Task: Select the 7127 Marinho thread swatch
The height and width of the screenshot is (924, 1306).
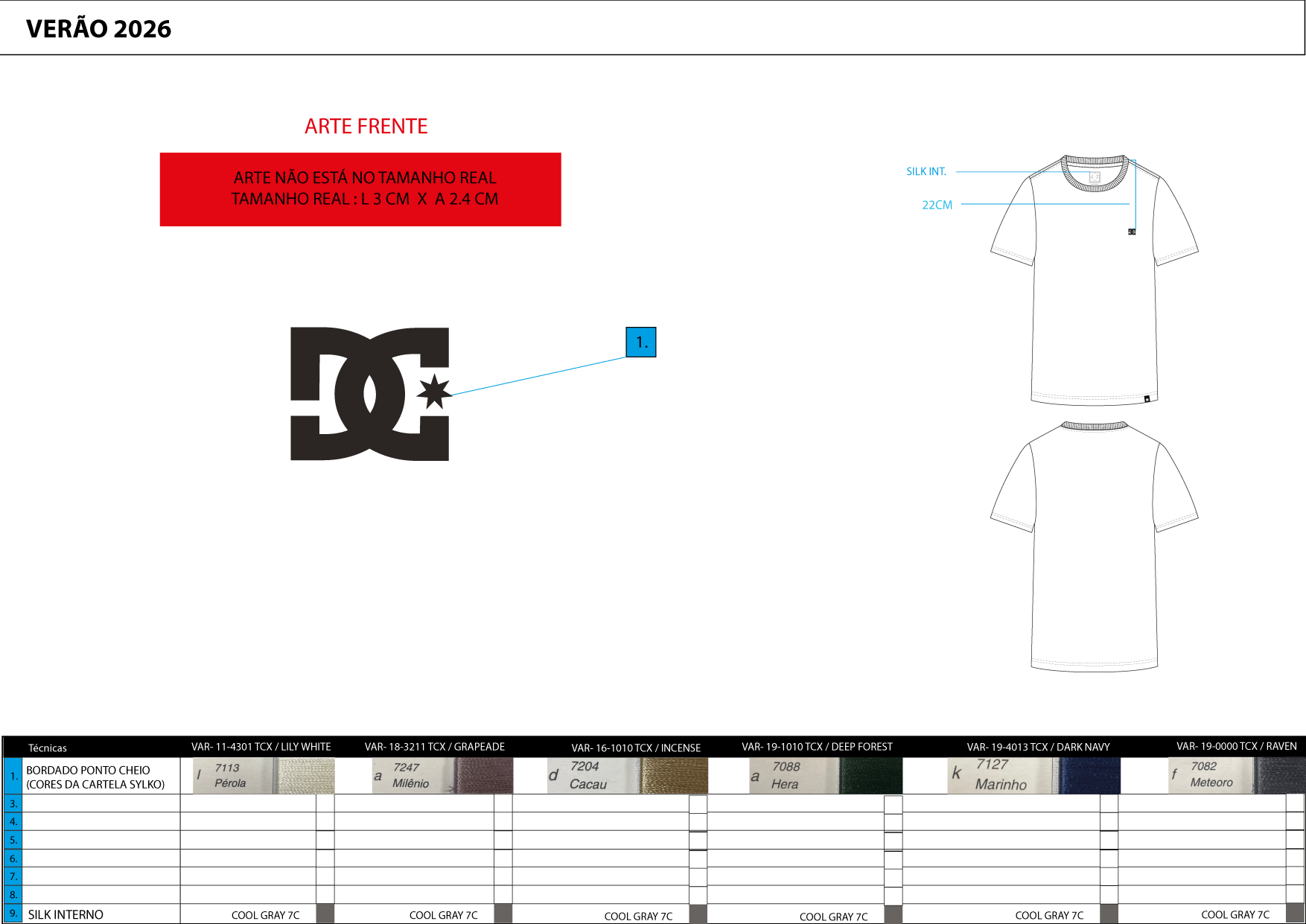Action: click(x=1033, y=776)
